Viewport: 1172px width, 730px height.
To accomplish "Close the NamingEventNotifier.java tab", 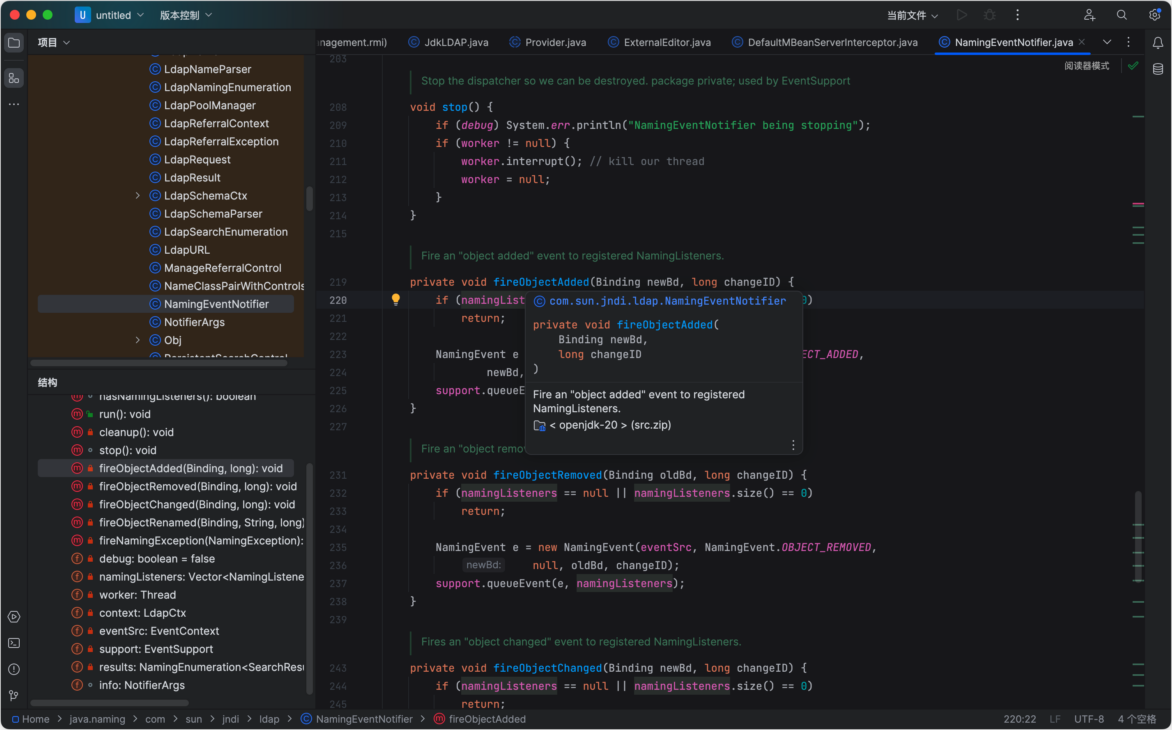I will [1082, 43].
